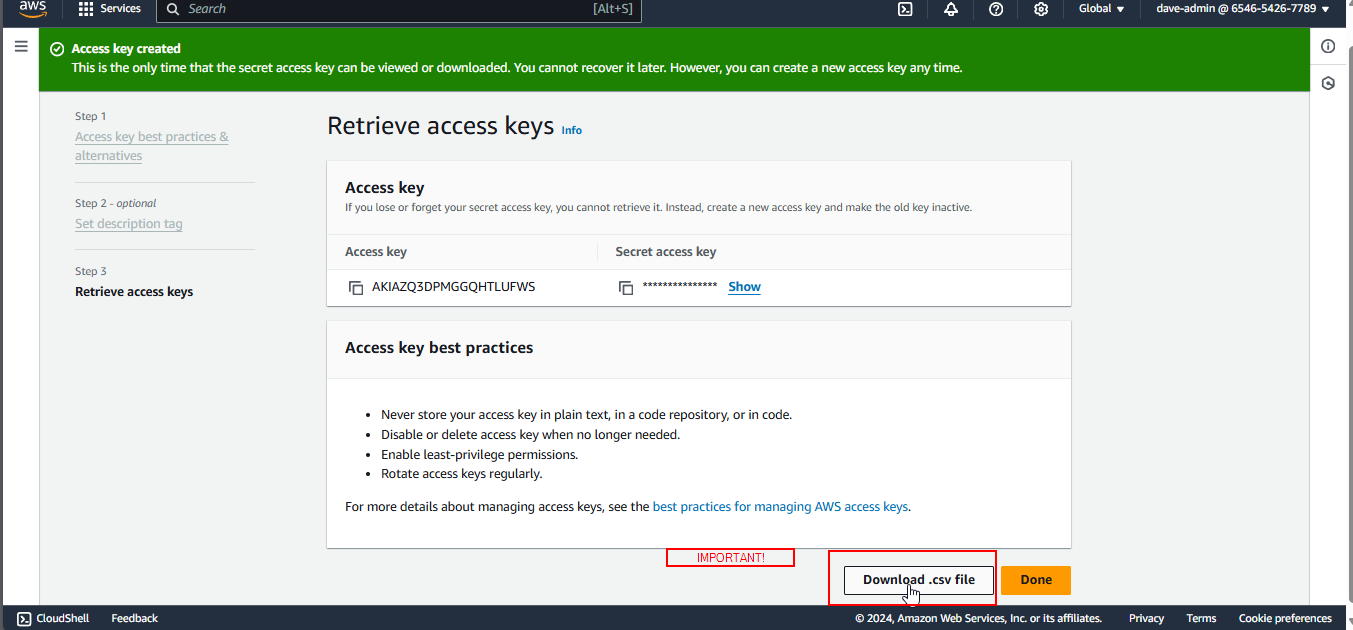Open best practices for managing AWS access keys link
The width and height of the screenshot is (1353, 630).
click(x=780, y=507)
